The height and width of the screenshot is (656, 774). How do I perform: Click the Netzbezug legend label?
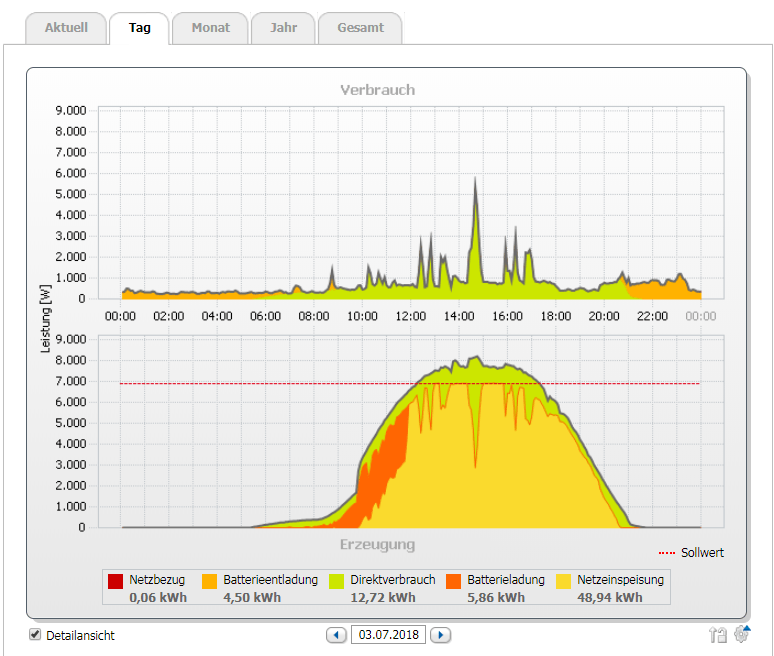[x=157, y=579]
